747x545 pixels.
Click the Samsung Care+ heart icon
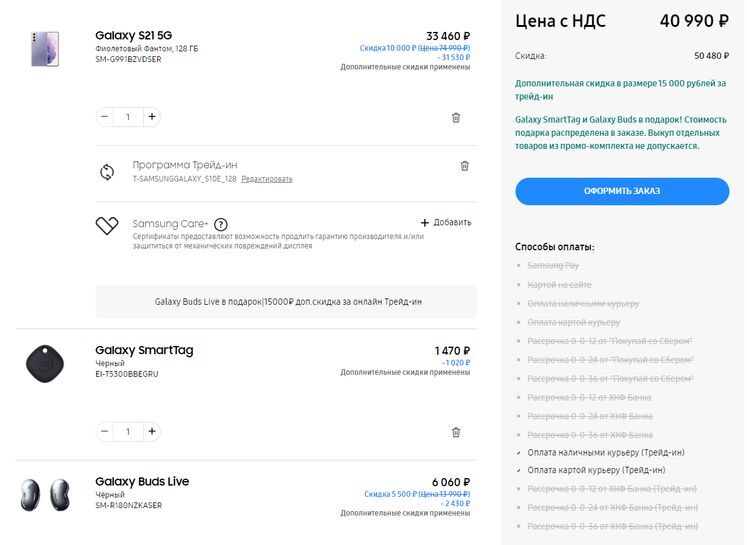tap(107, 226)
